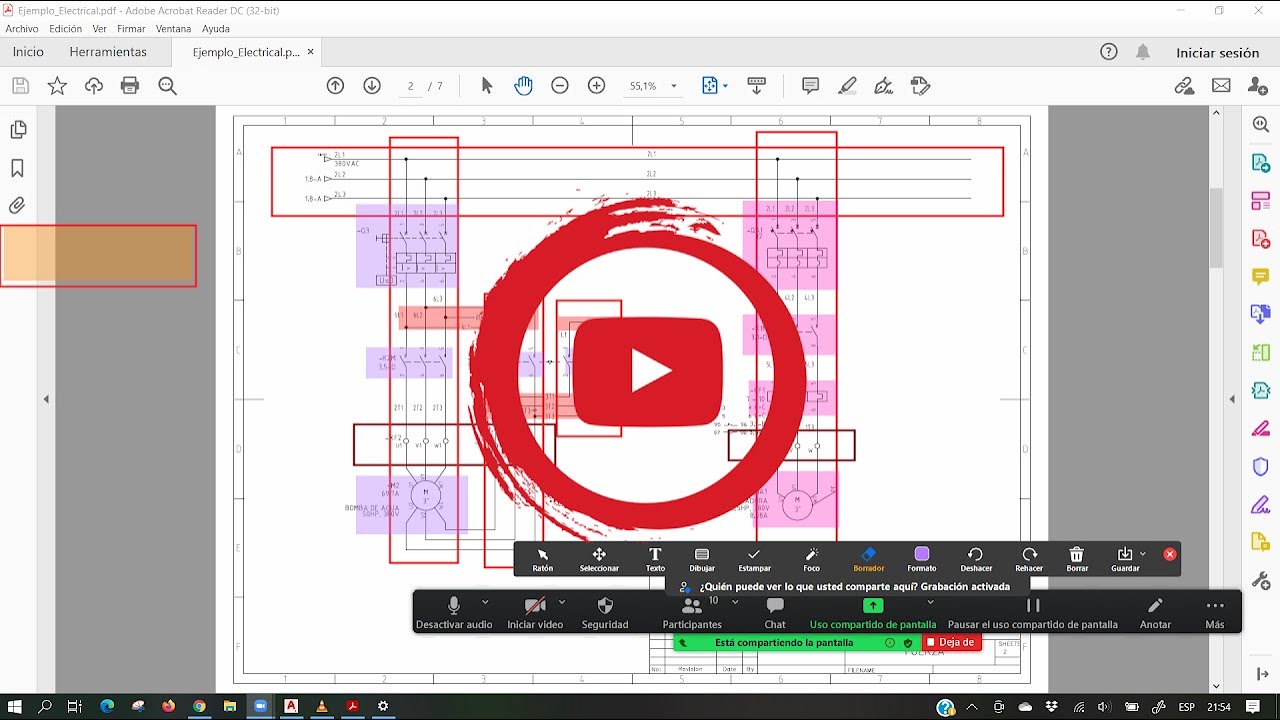This screenshot has width=1280, height=720.
Task: Activate the hand pan tool
Action: point(523,86)
